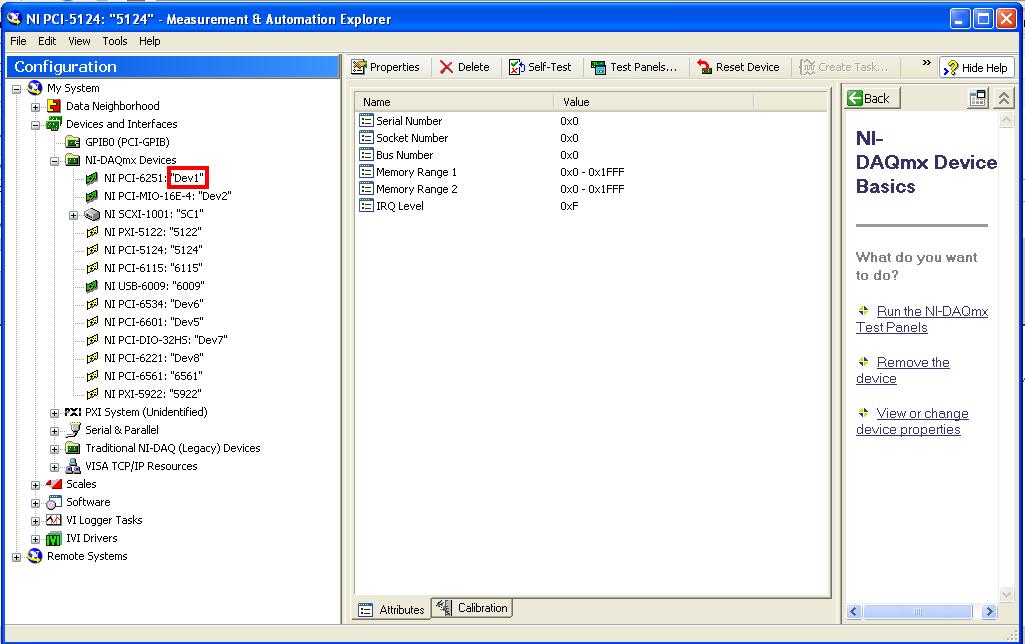Toggle Hide Help to collapse the help pane
The image size is (1025, 644).
click(x=975, y=67)
